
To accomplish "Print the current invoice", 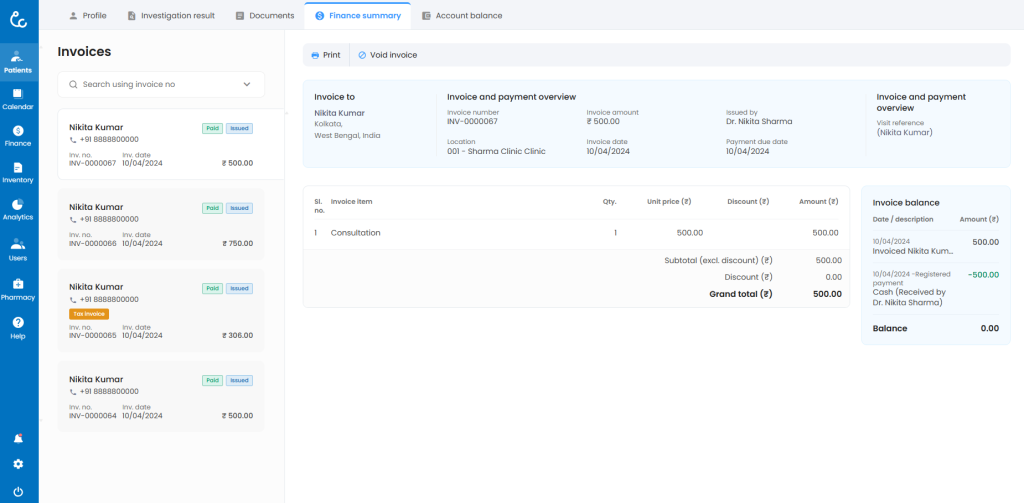I will pyautogui.click(x=326, y=55).
